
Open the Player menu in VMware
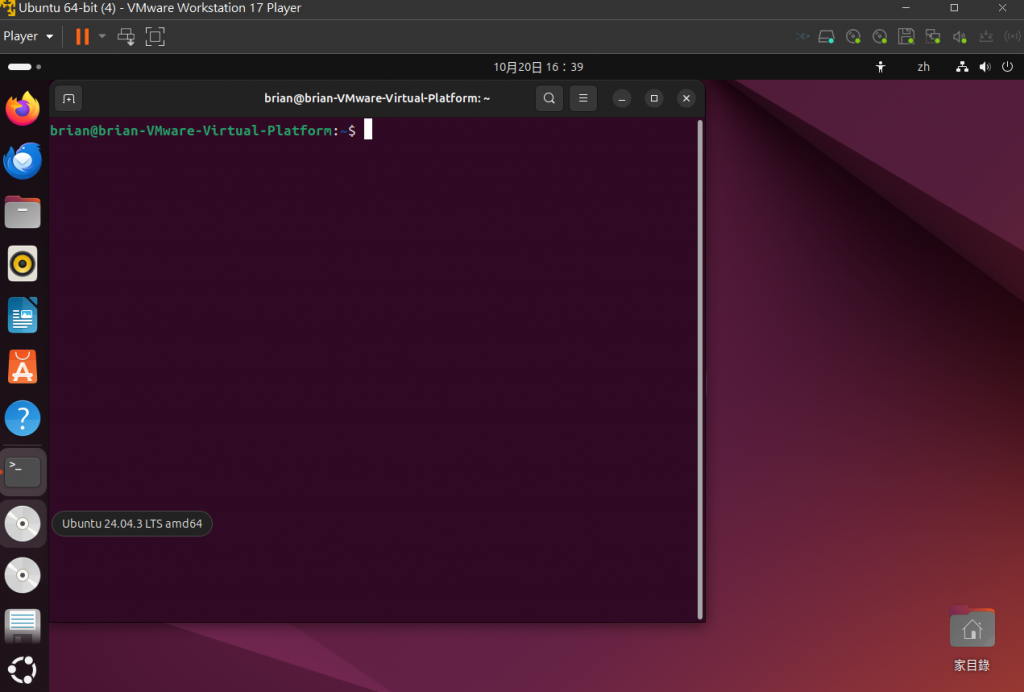(x=28, y=37)
